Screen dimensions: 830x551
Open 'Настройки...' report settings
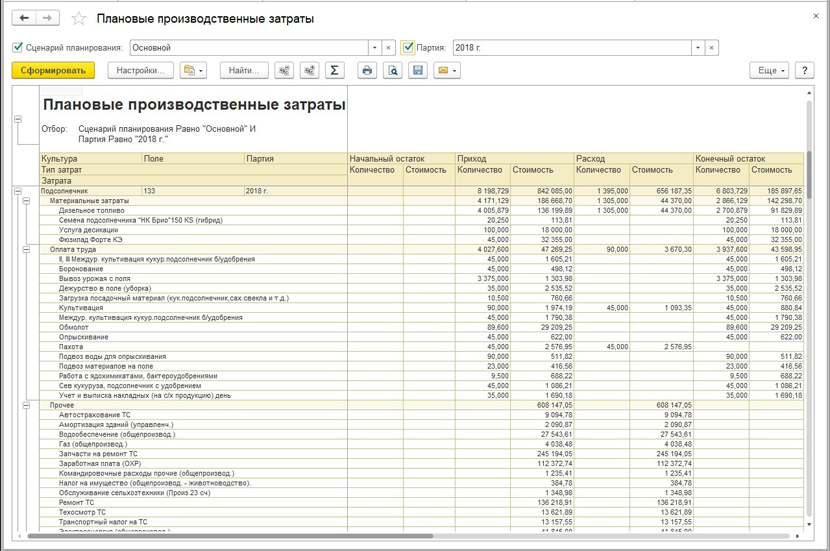click(140, 71)
